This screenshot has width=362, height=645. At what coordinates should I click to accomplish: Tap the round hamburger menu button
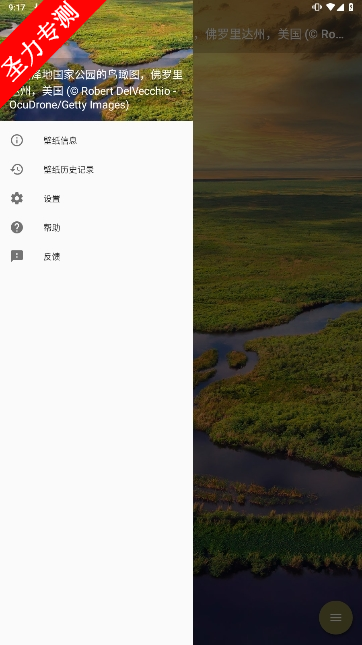[x=336, y=617]
